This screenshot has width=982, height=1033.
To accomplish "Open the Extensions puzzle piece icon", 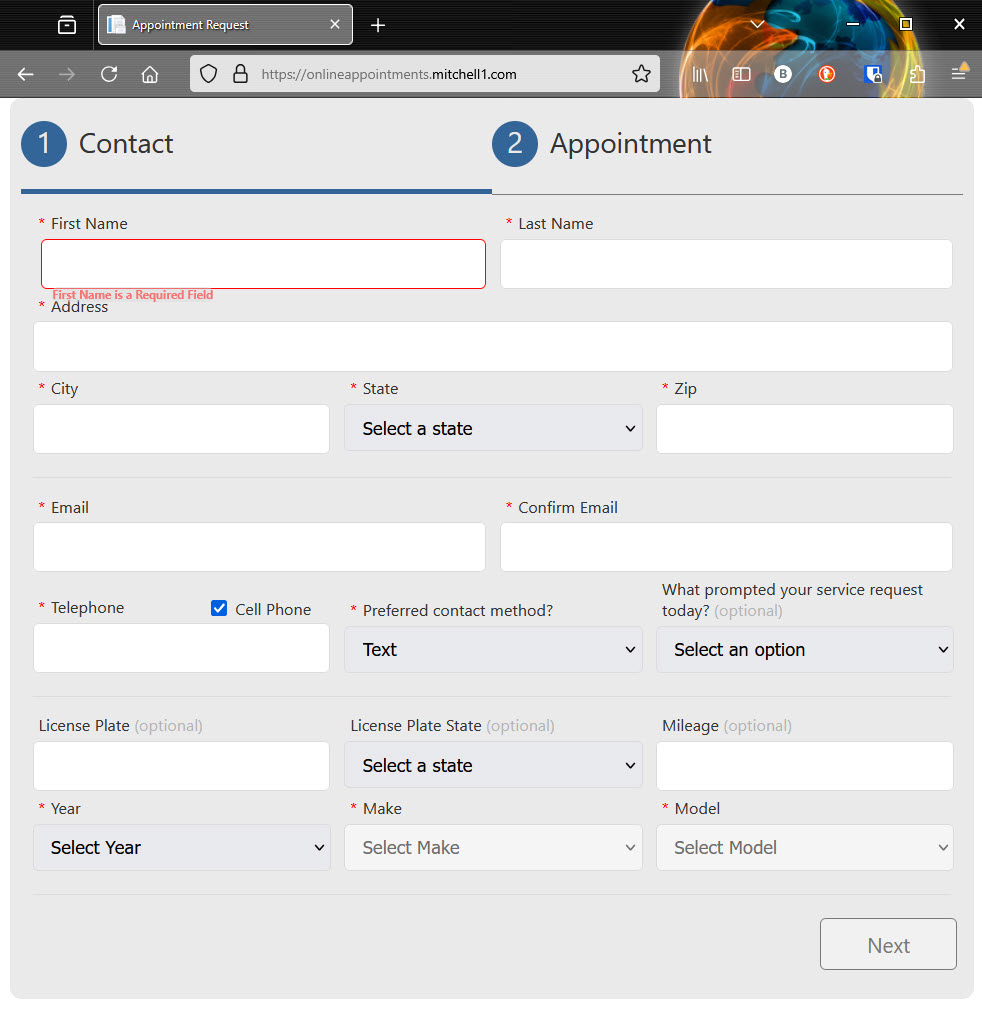I will [x=917, y=74].
